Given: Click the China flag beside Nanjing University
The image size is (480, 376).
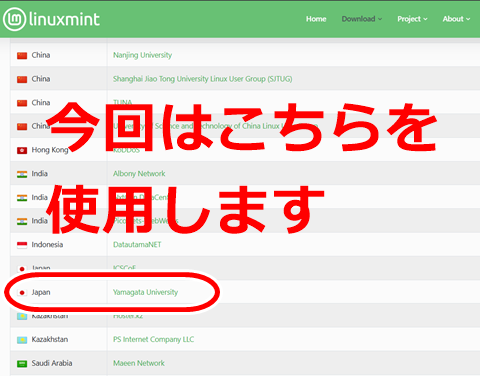Looking at the screenshot, I should click(x=22, y=55).
